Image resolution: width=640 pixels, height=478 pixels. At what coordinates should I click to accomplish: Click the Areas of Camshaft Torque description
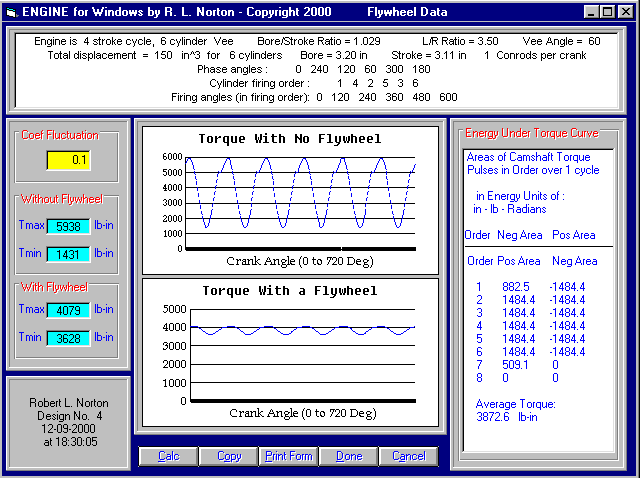(x=533, y=163)
